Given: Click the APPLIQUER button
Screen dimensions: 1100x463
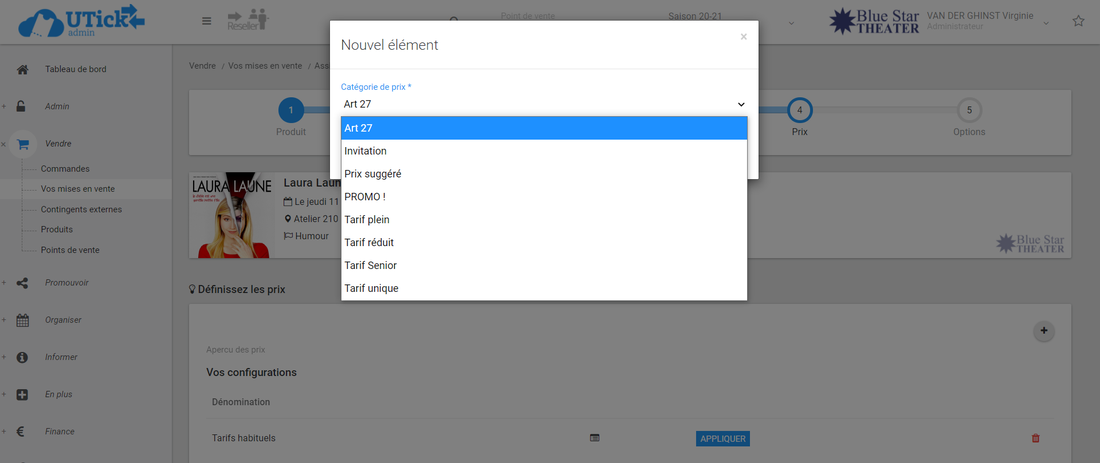Looking at the screenshot, I should (722, 438).
